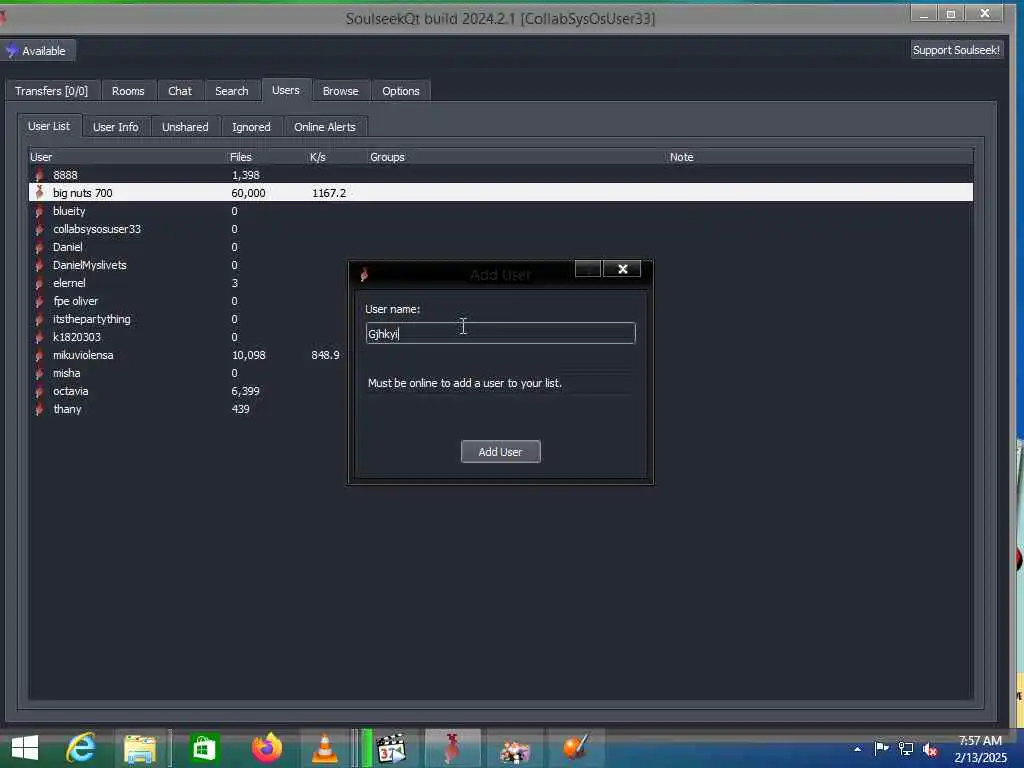Click the bird icon beside elernel
Screen dimensions: 1024x768
tap(39, 283)
